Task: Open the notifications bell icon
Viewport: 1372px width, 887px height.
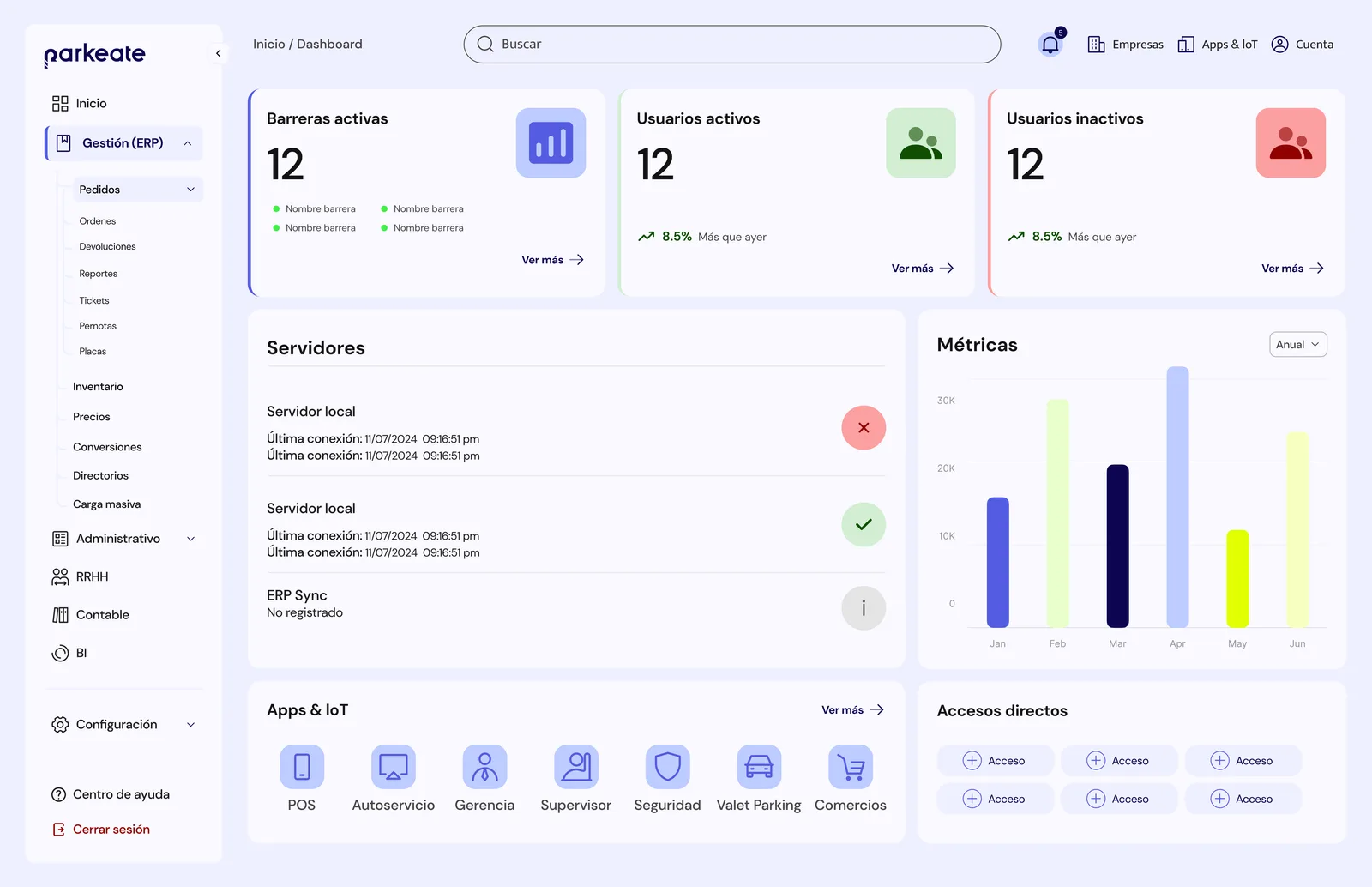Action: click(1050, 45)
